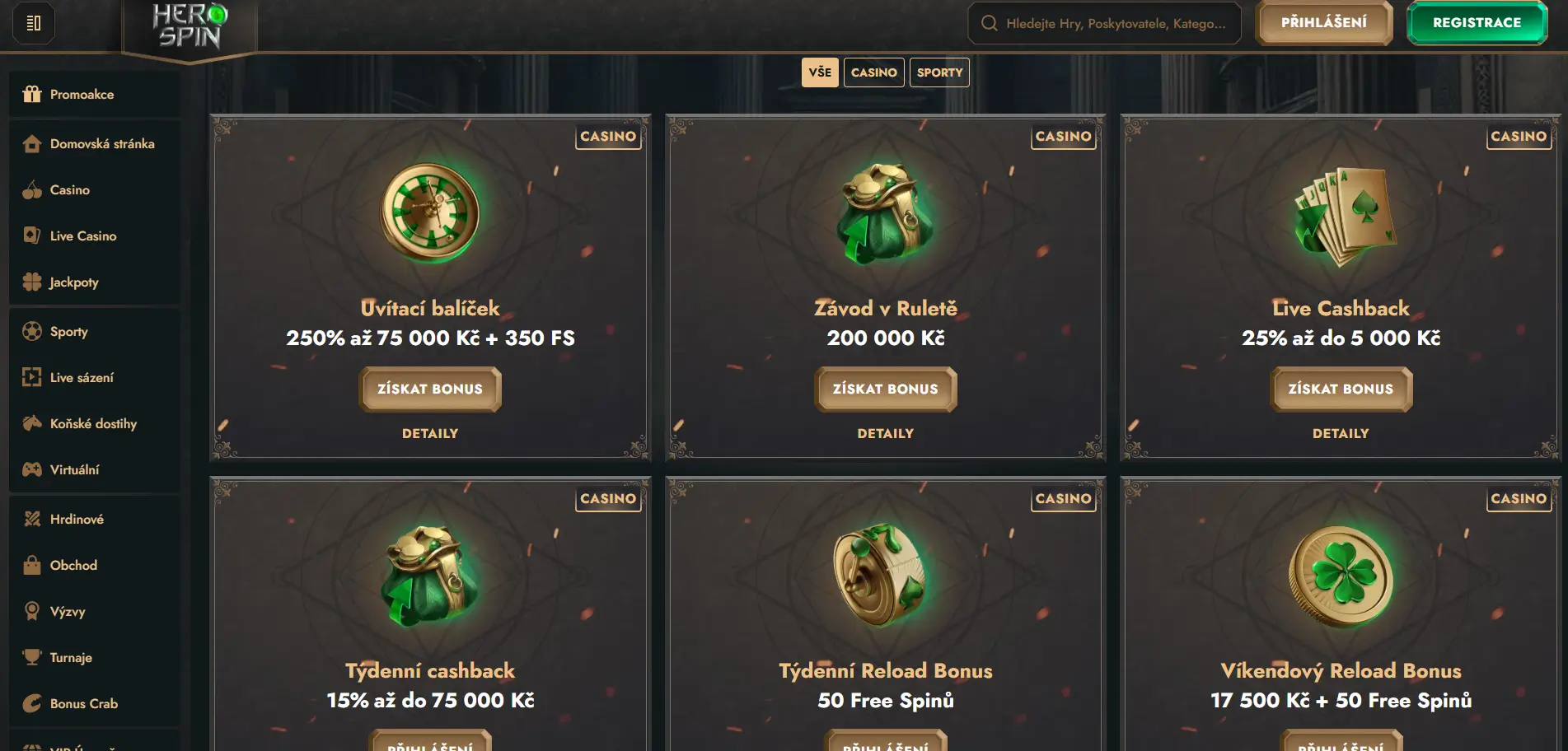Open Jackpoty clover icon

click(x=32, y=282)
